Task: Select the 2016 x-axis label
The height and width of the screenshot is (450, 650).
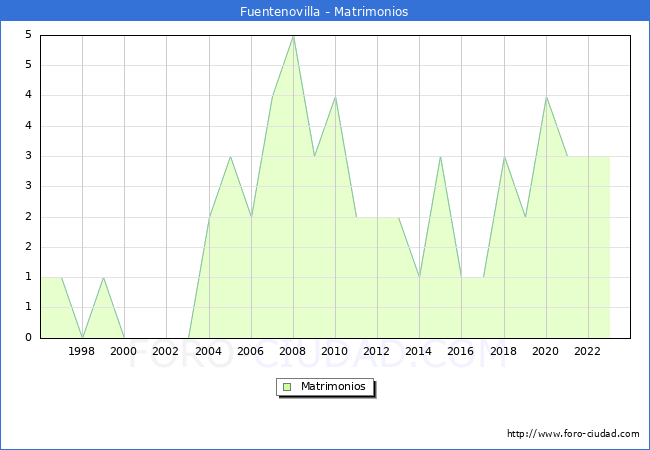Action: click(461, 351)
